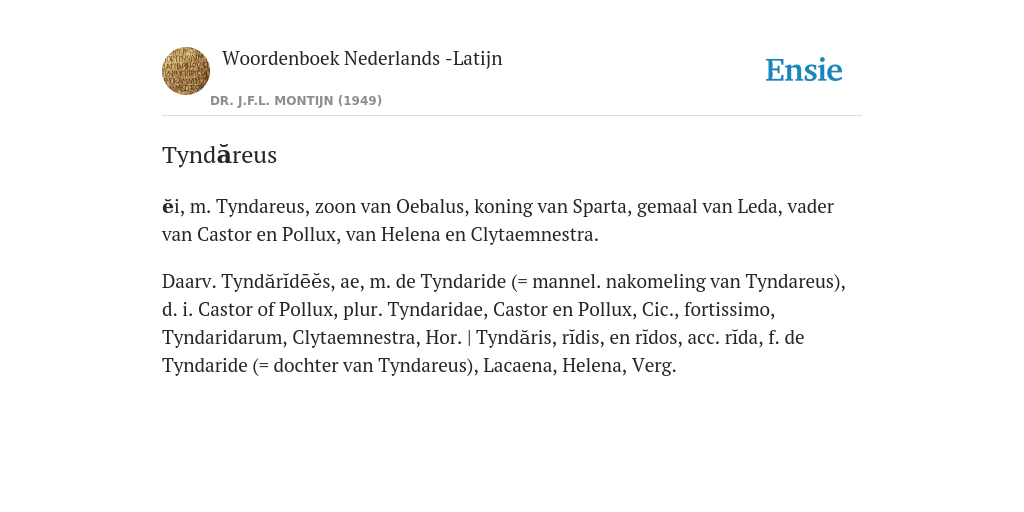Screen dimensions: 1024x512
Task: Select the author line DR. J.F.L. MONTIJN (1949)
Action: pyautogui.click(x=296, y=101)
